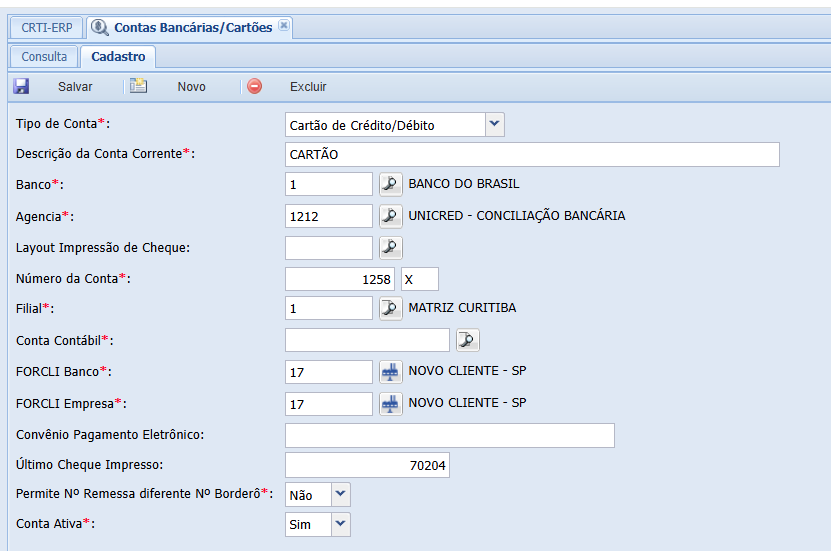Open Filial lookup search icon
Screen dimensions: 831x551
coord(391,308)
